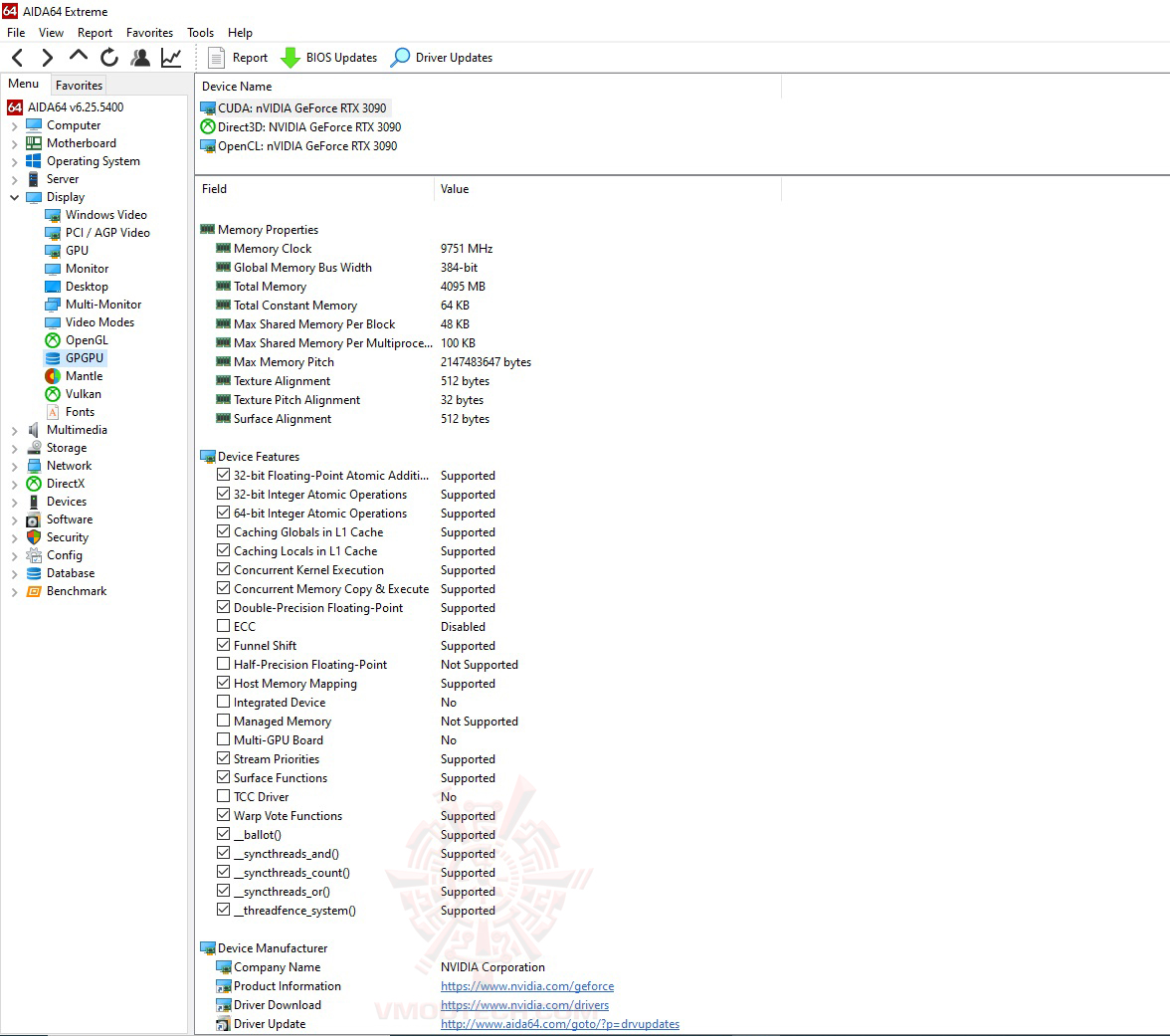1170x1036 pixels.
Task: Open the Tools menu
Action: pyautogui.click(x=200, y=33)
